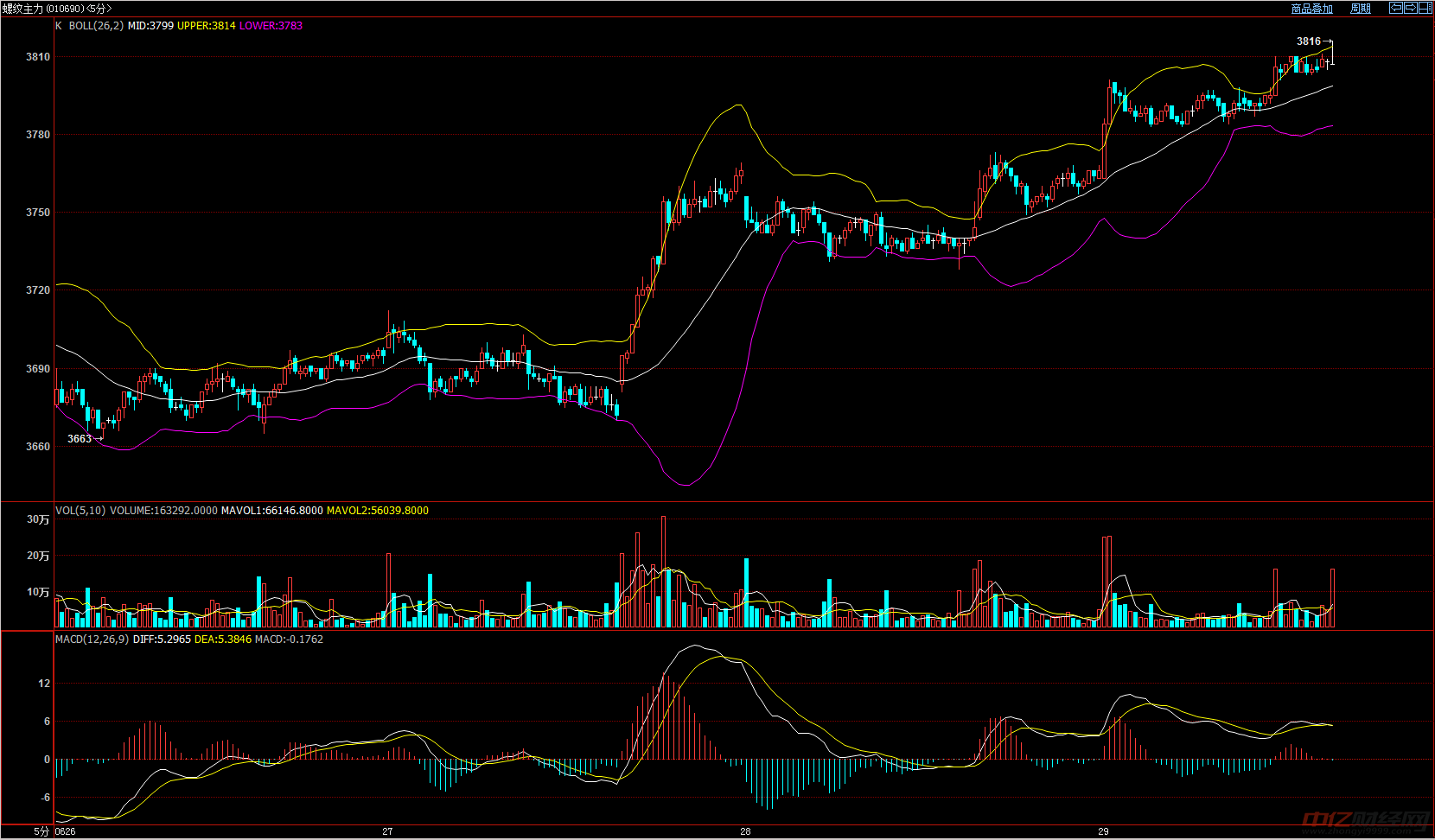
Task: Click the 0626 date on time axis
Action: click(66, 832)
